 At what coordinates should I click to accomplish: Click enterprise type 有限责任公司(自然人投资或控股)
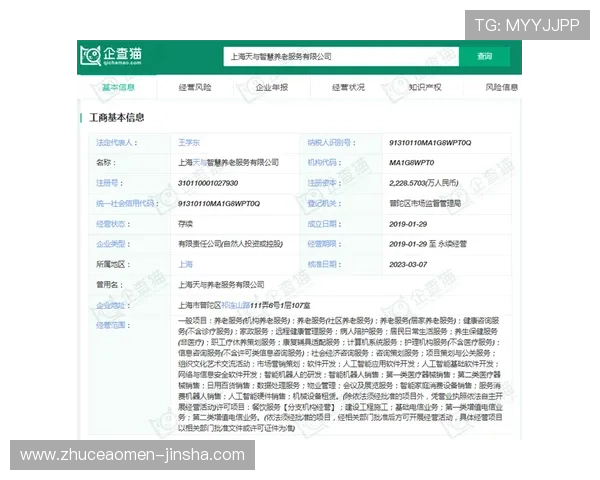click(x=230, y=244)
